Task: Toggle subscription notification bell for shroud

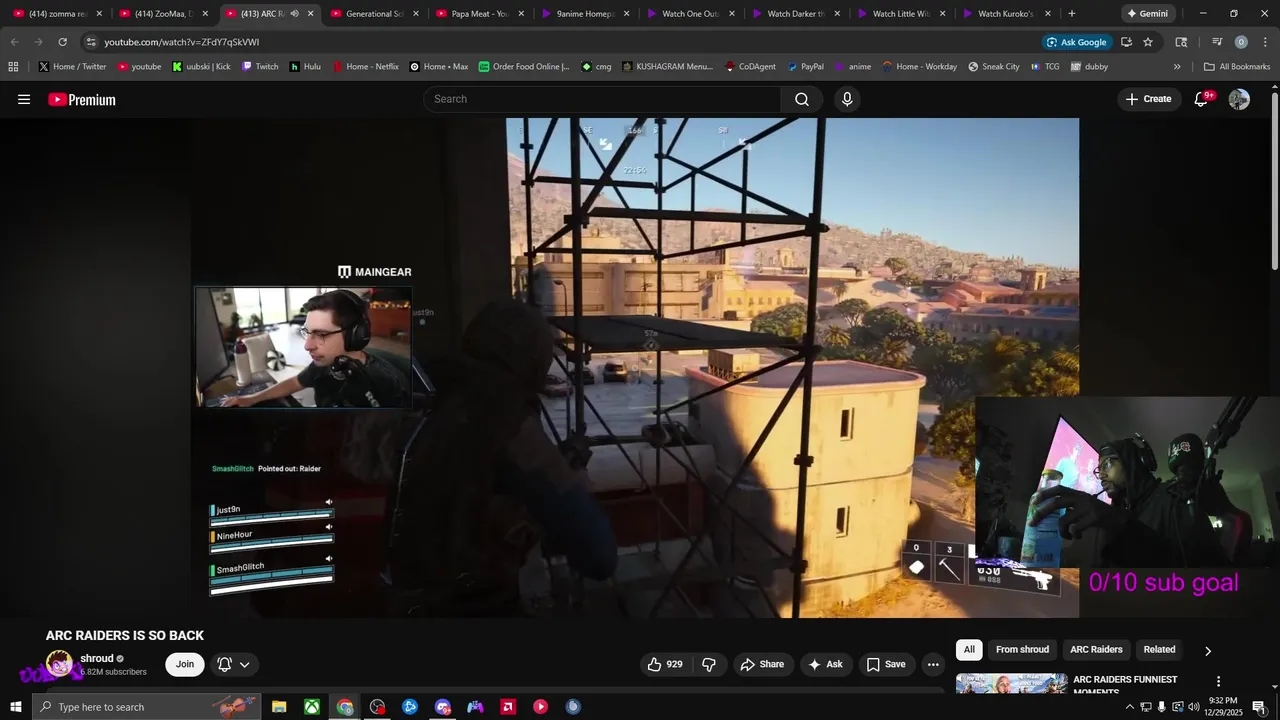Action: [236, 664]
